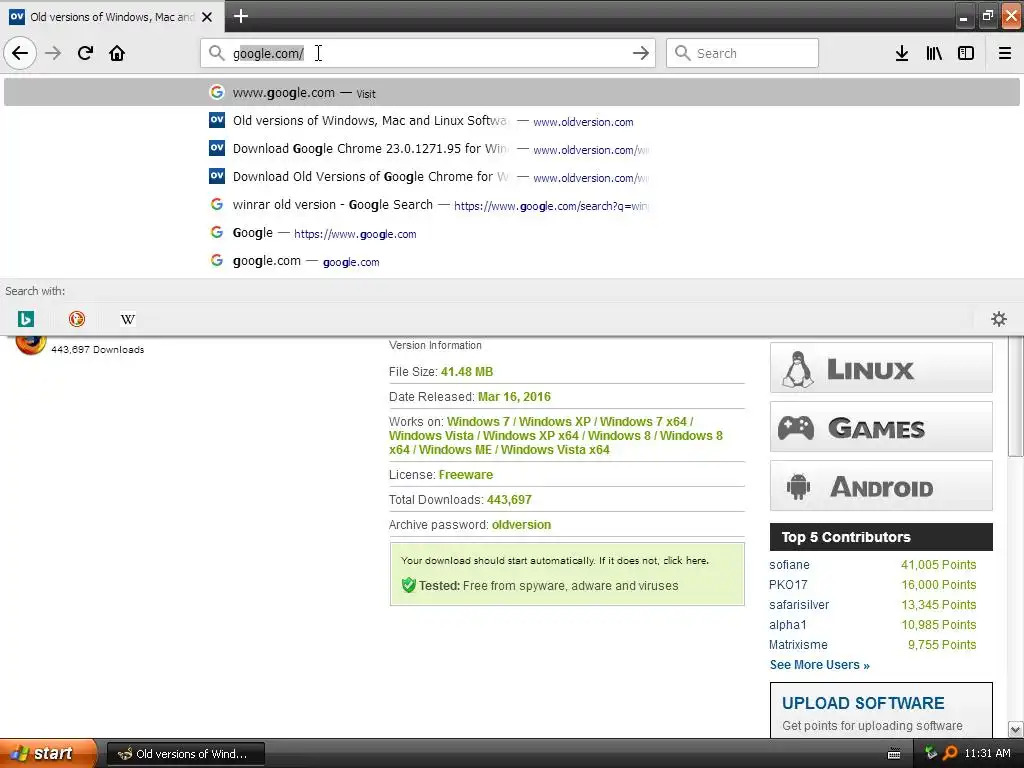Click the Mar 16, 2016 release date

pyautogui.click(x=514, y=396)
